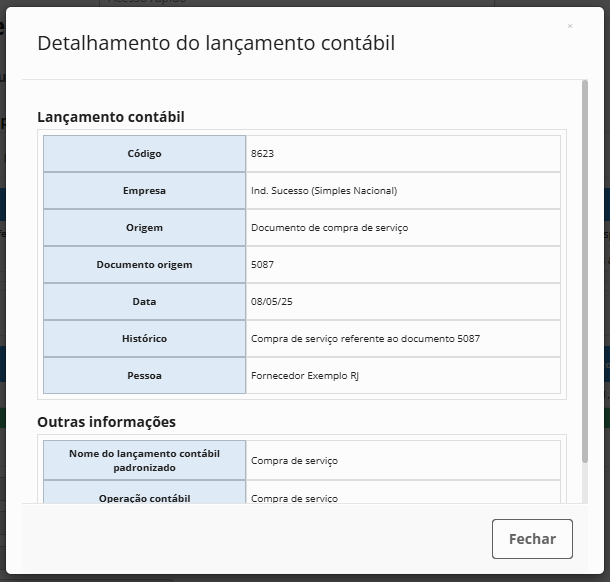The height and width of the screenshot is (582, 610).
Task: Select 'Fornecedor Exemplo RJ' value
Action: (305, 375)
